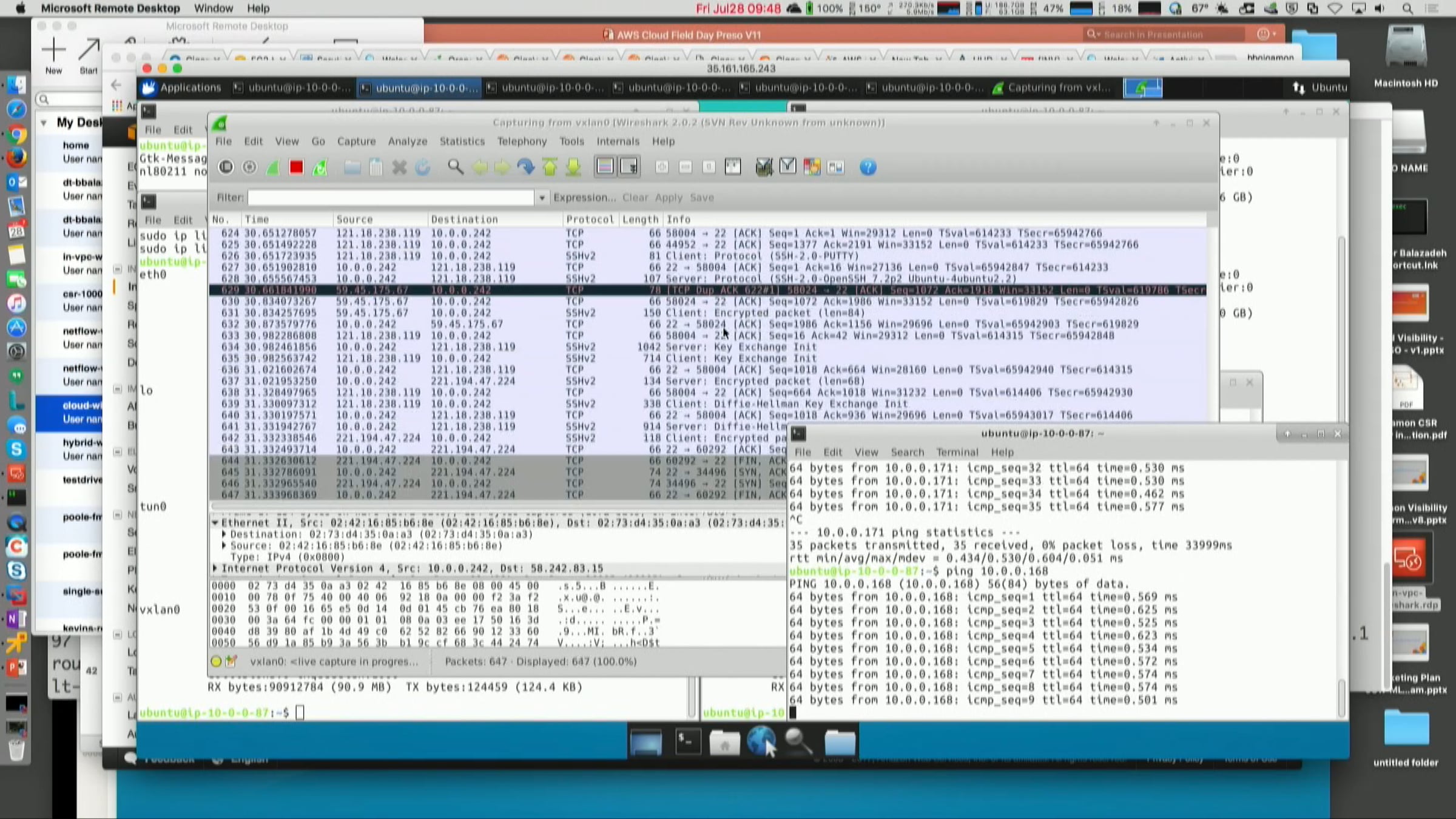
Task: Open Search menu in ping terminal
Action: tap(907, 453)
